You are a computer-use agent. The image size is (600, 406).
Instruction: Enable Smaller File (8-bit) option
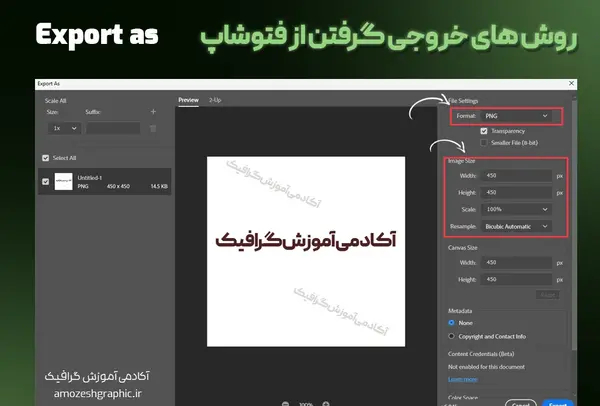pyautogui.click(x=484, y=143)
